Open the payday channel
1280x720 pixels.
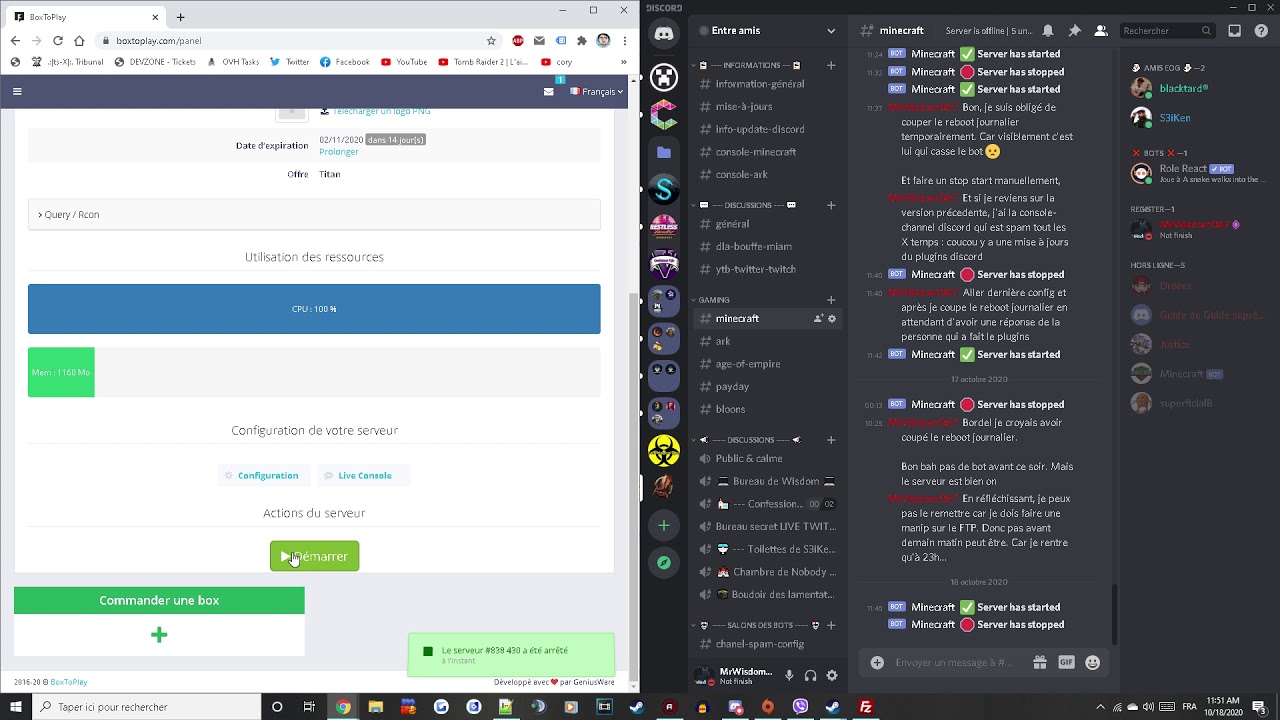[767, 386]
